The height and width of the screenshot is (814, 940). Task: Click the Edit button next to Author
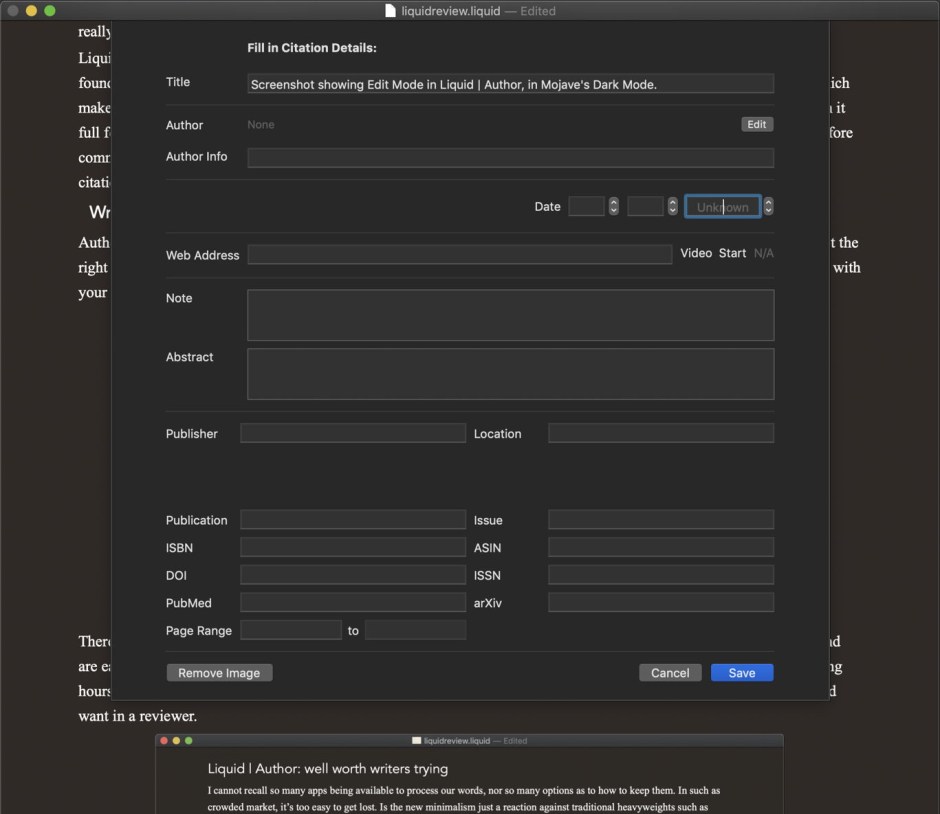click(x=757, y=124)
